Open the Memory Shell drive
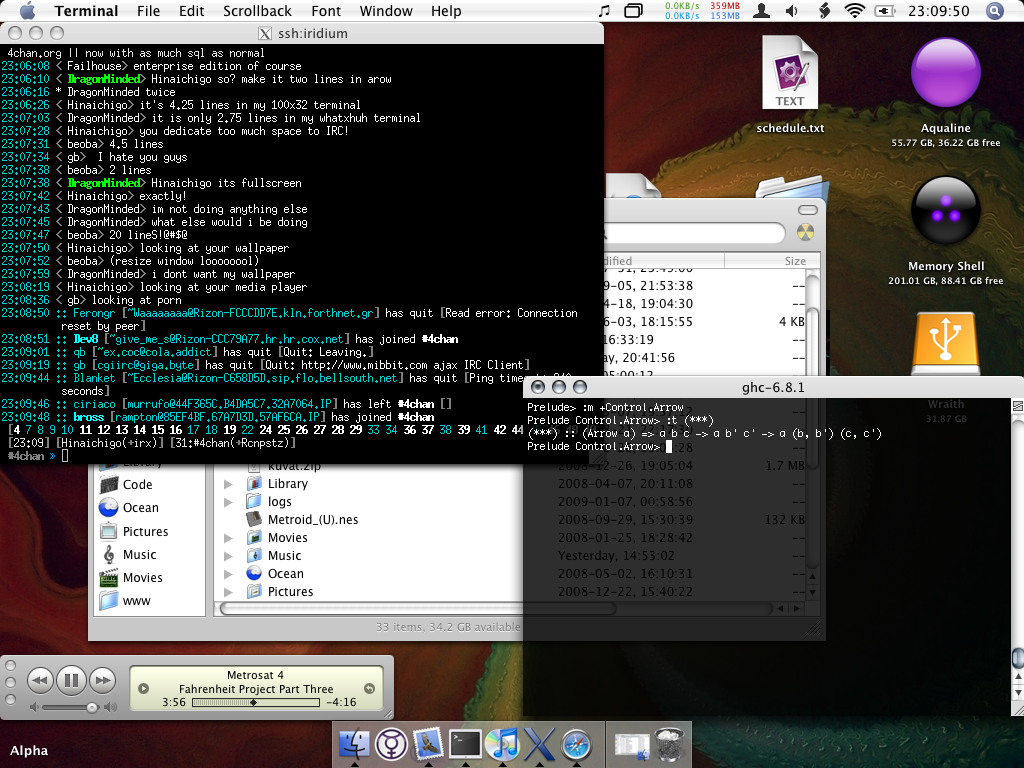Viewport: 1024px width, 768px height. (945, 211)
